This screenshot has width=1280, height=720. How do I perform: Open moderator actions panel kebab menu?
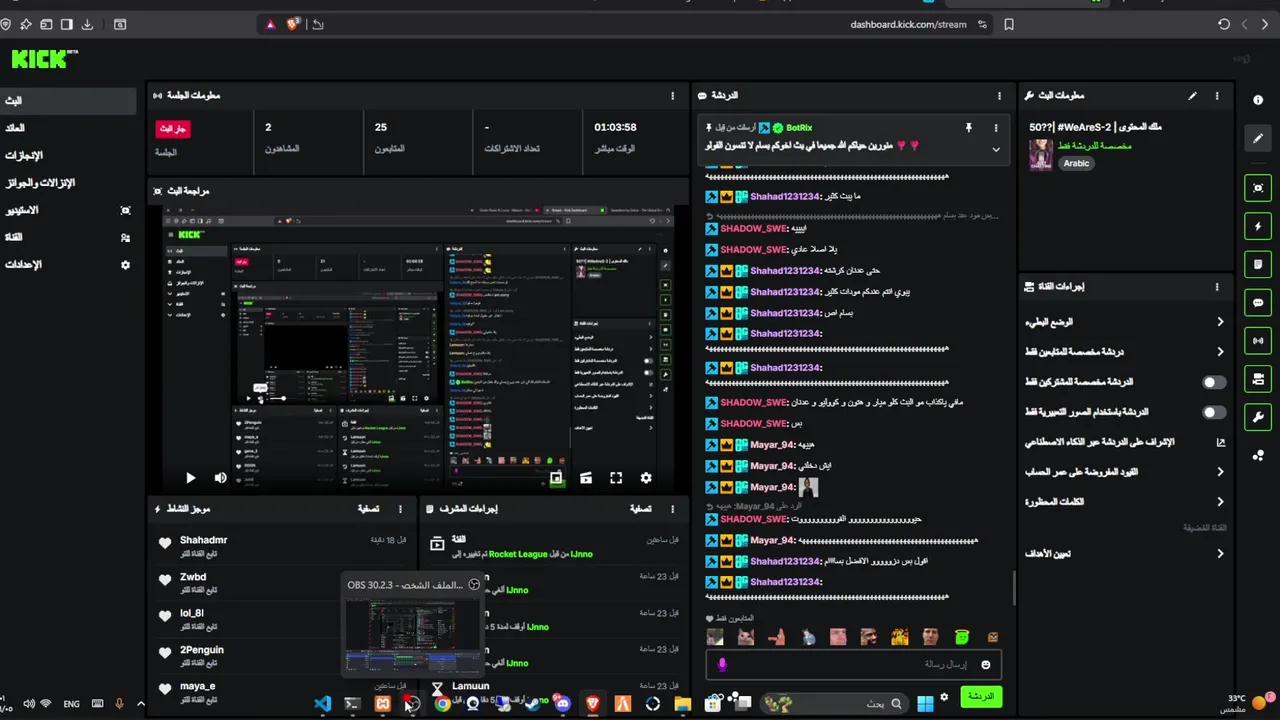673,509
